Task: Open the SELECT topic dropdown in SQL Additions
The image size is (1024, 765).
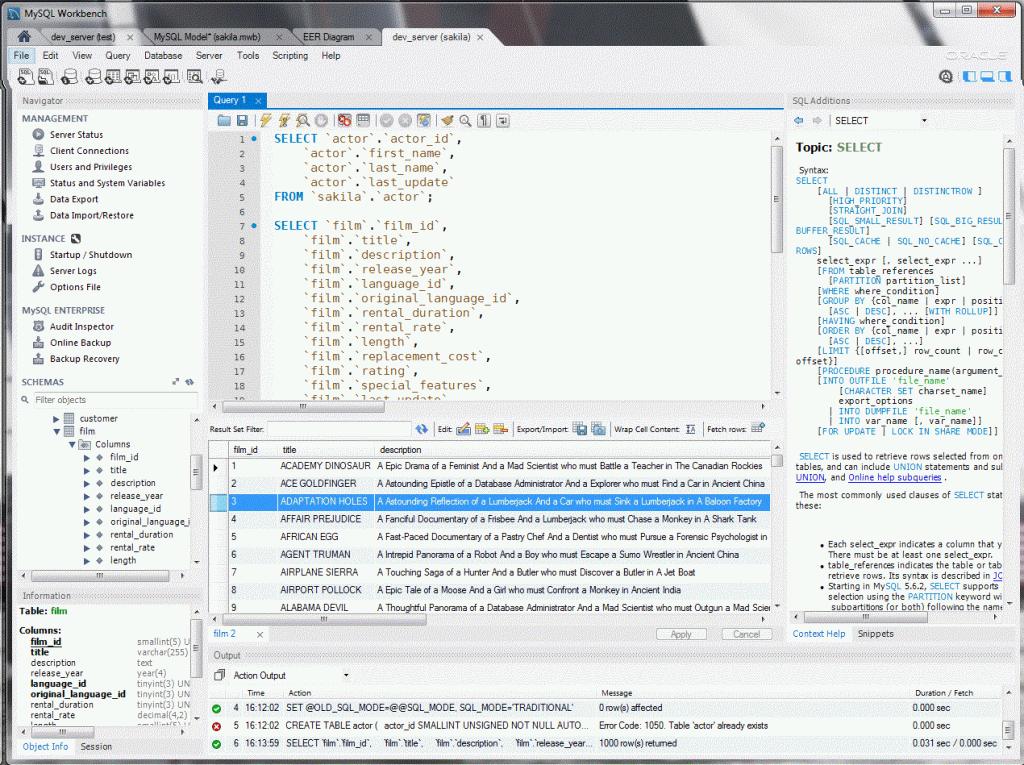Action: click(x=923, y=120)
